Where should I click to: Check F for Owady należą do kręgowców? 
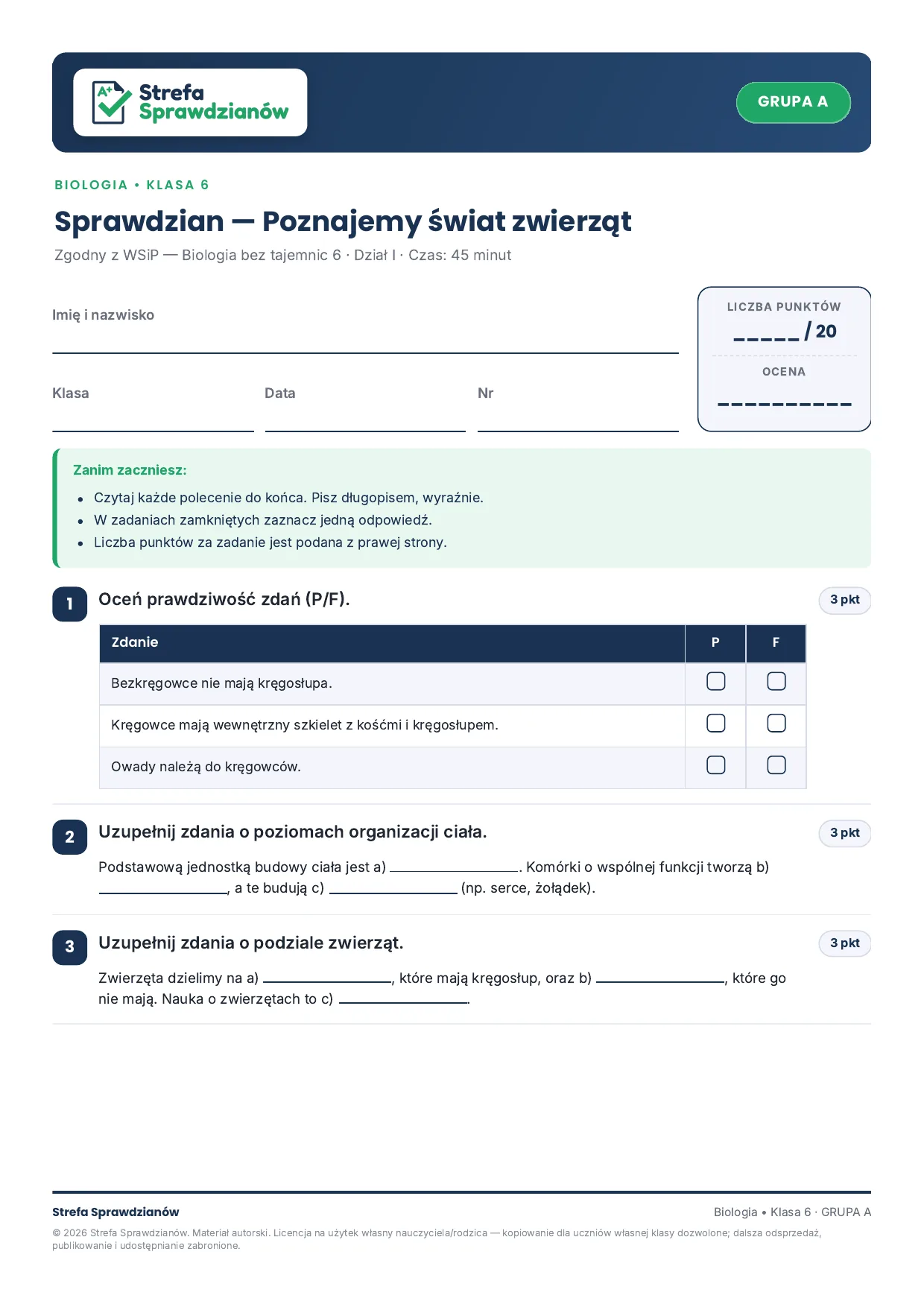776,765
